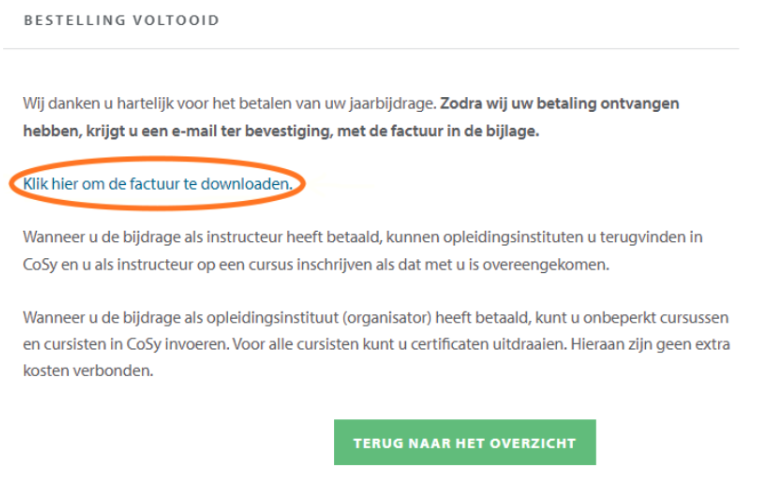
Task: Click 'CoSy' before 'en u als instructeur'
Action: [x=40, y=265]
